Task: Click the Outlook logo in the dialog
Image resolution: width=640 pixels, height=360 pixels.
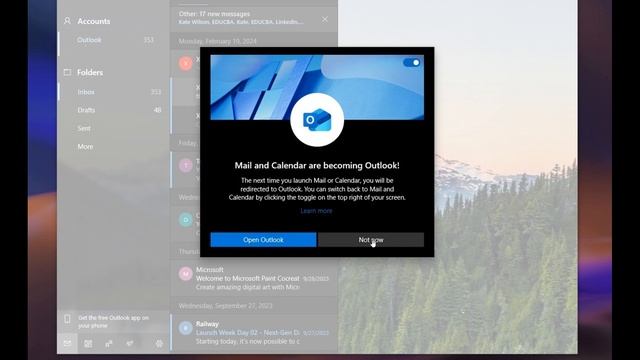Action: (x=317, y=120)
